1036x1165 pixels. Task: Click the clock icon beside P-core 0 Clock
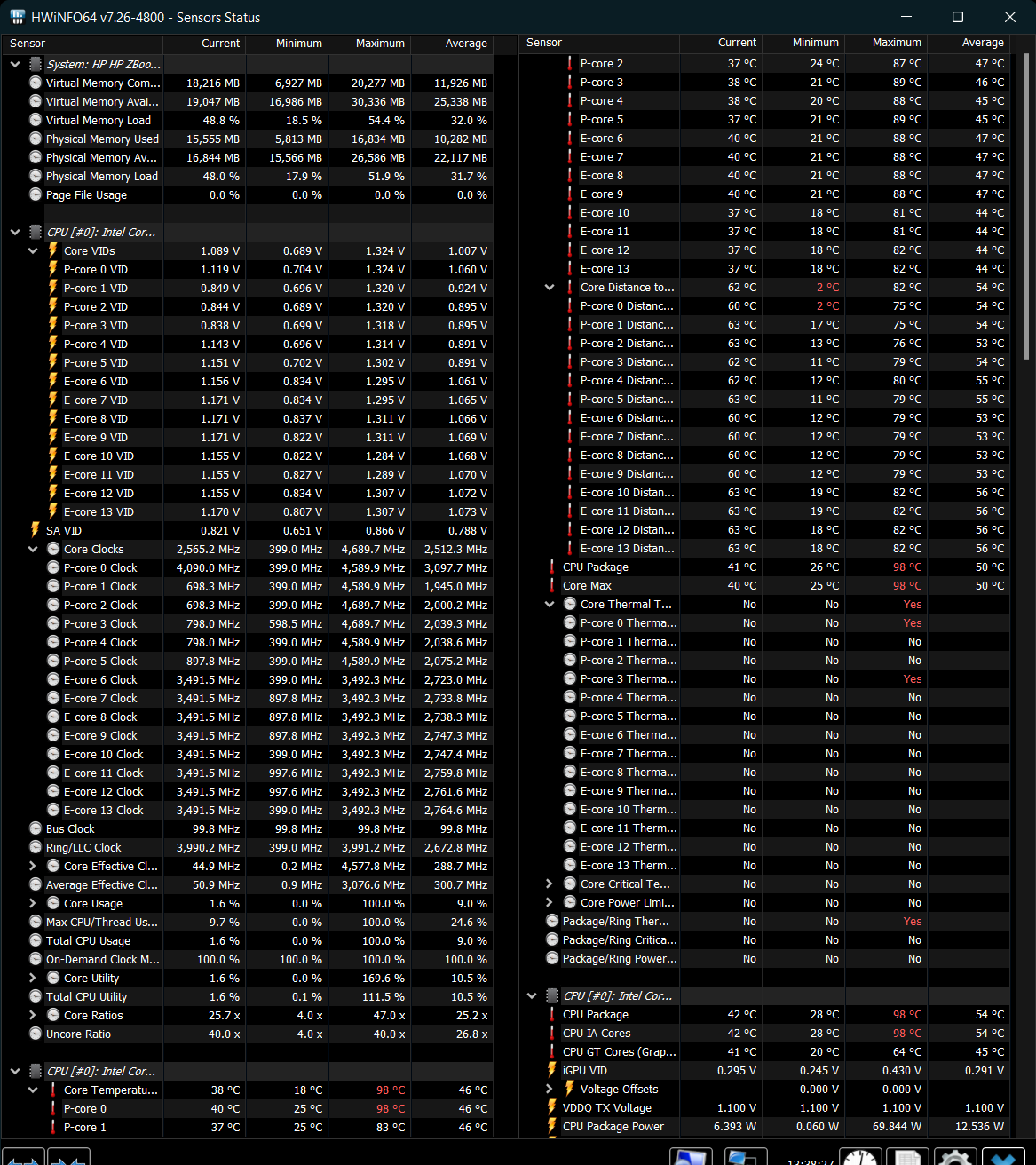point(53,567)
